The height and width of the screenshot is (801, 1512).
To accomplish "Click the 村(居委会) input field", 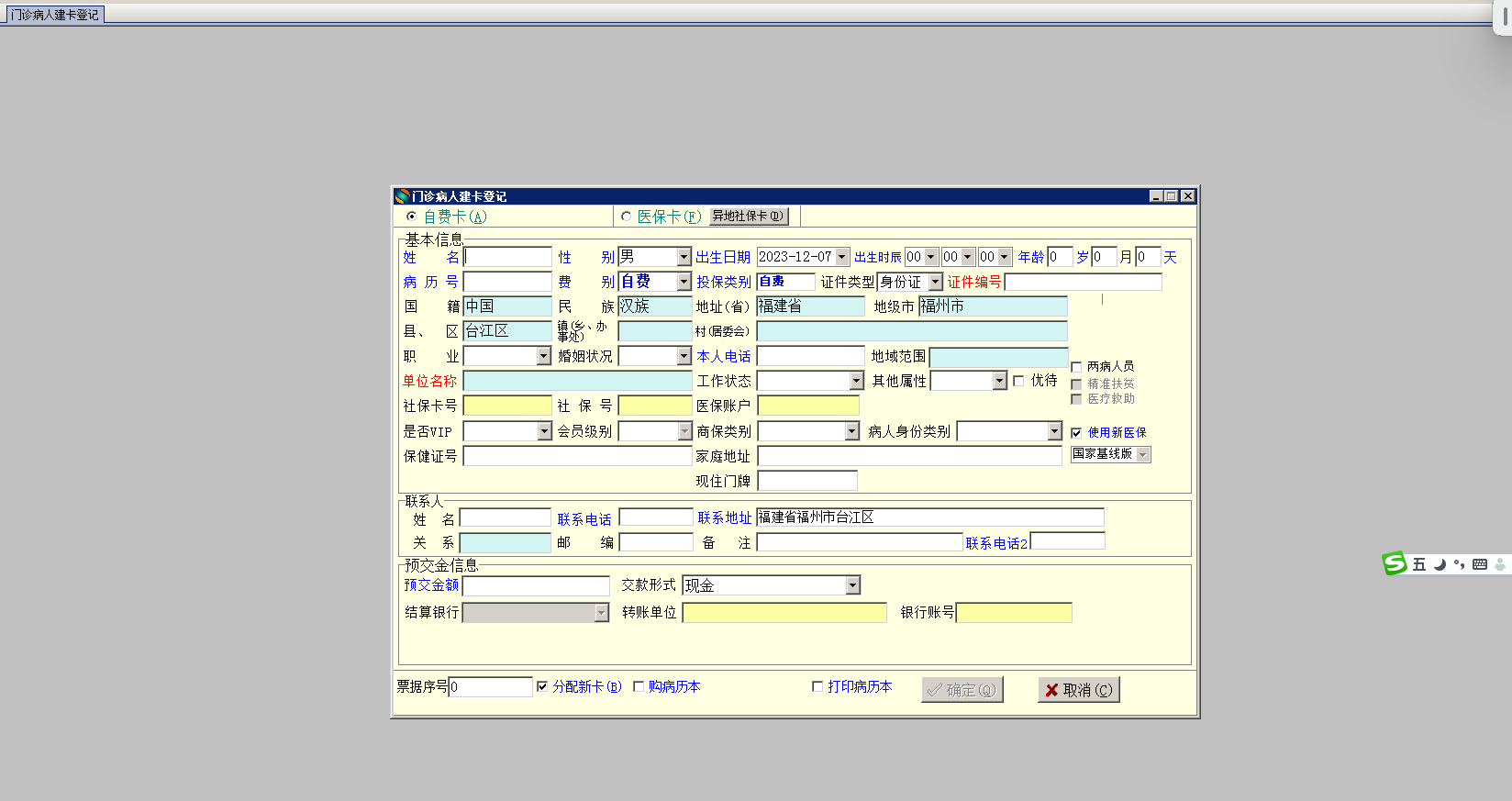I will pyautogui.click(x=912, y=331).
